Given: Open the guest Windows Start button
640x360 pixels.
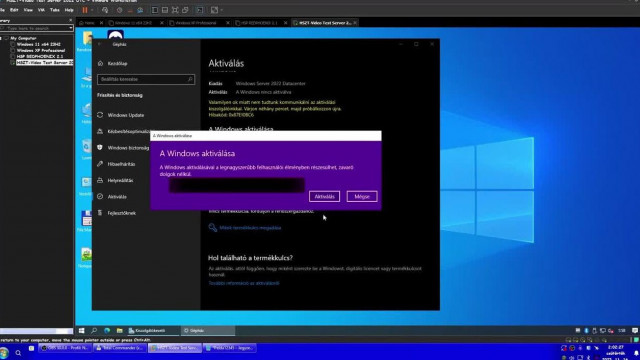Looking at the screenshot, I should click(82, 331).
